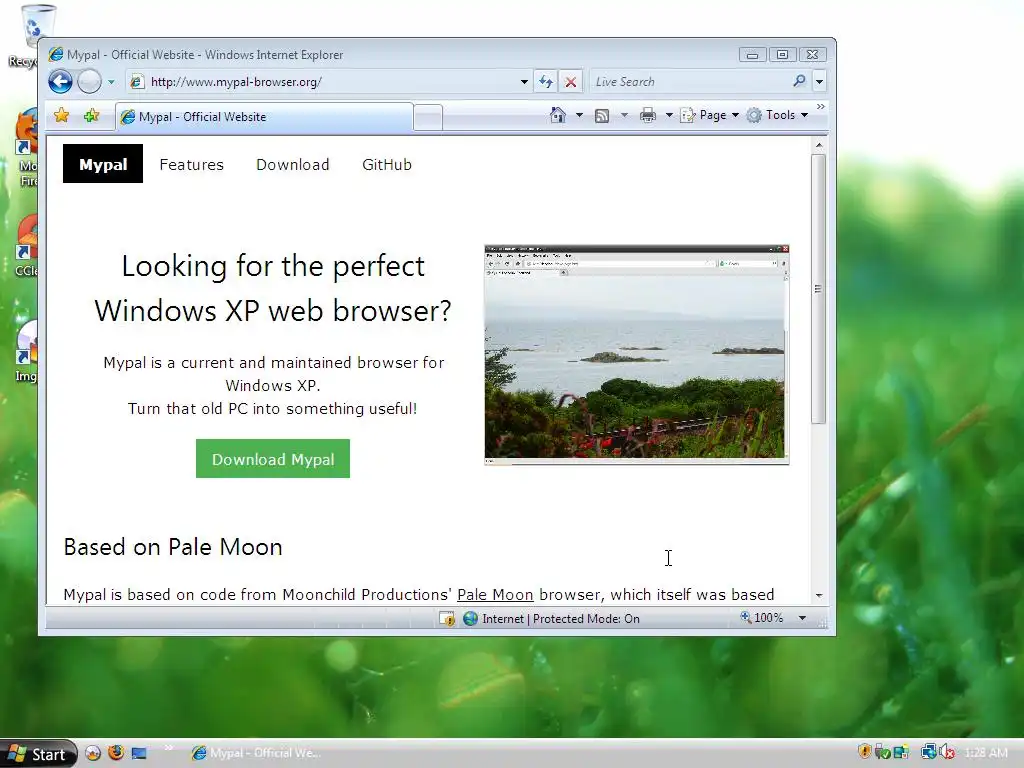1024x768 pixels.
Task: Click the magnifier Search icon
Action: [x=799, y=81]
